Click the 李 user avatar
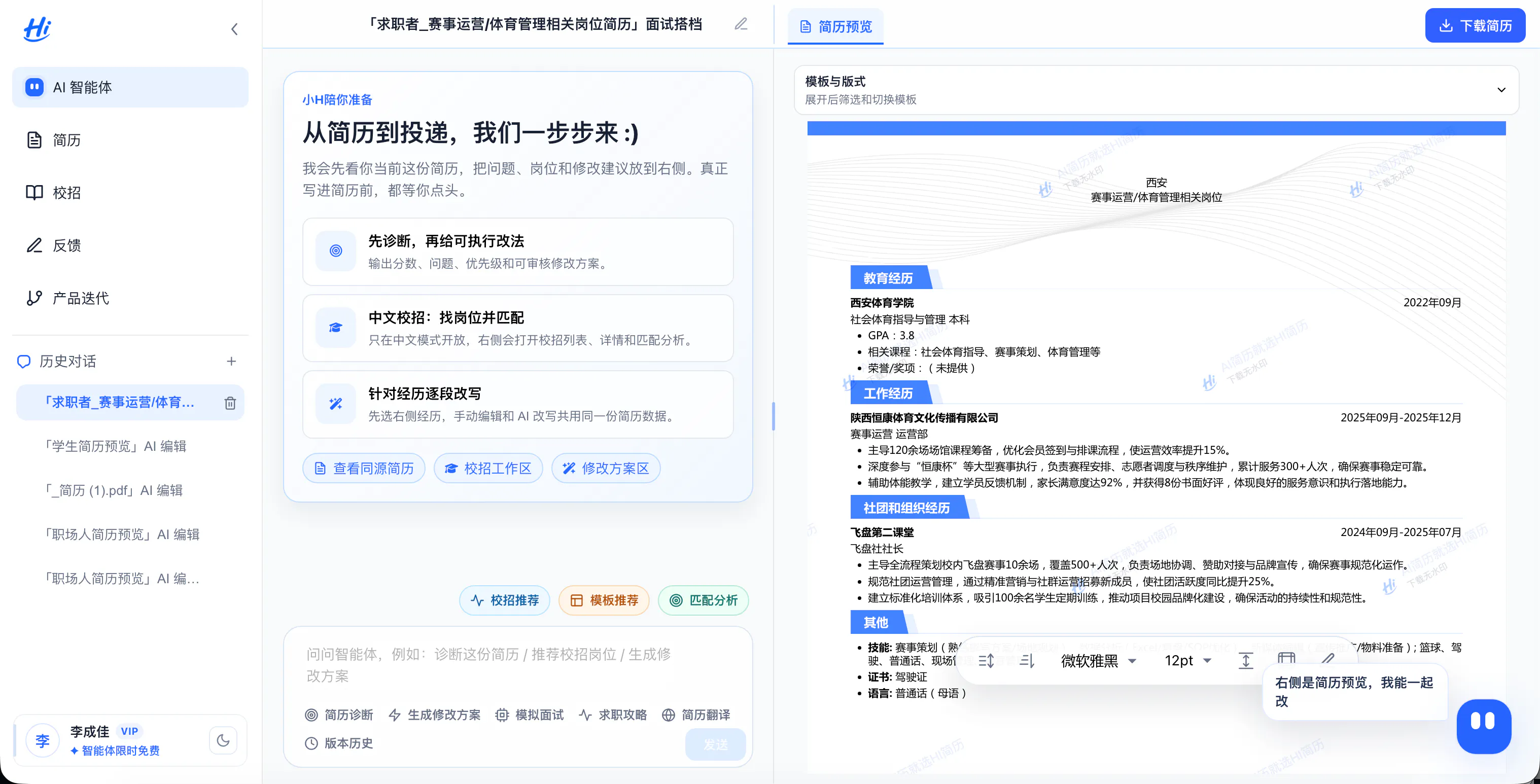The height and width of the screenshot is (784, 1540). 43,740
